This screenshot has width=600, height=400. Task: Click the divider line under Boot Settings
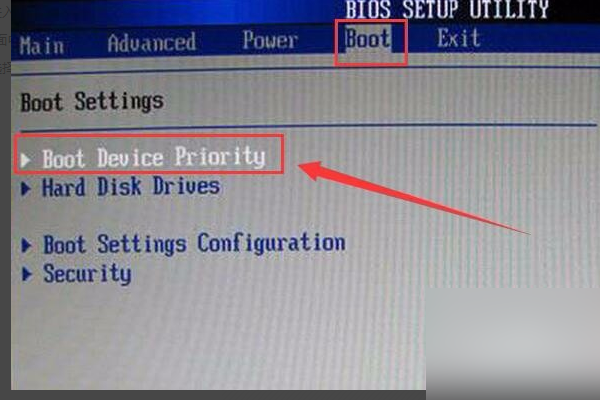(x=308, y=127)
